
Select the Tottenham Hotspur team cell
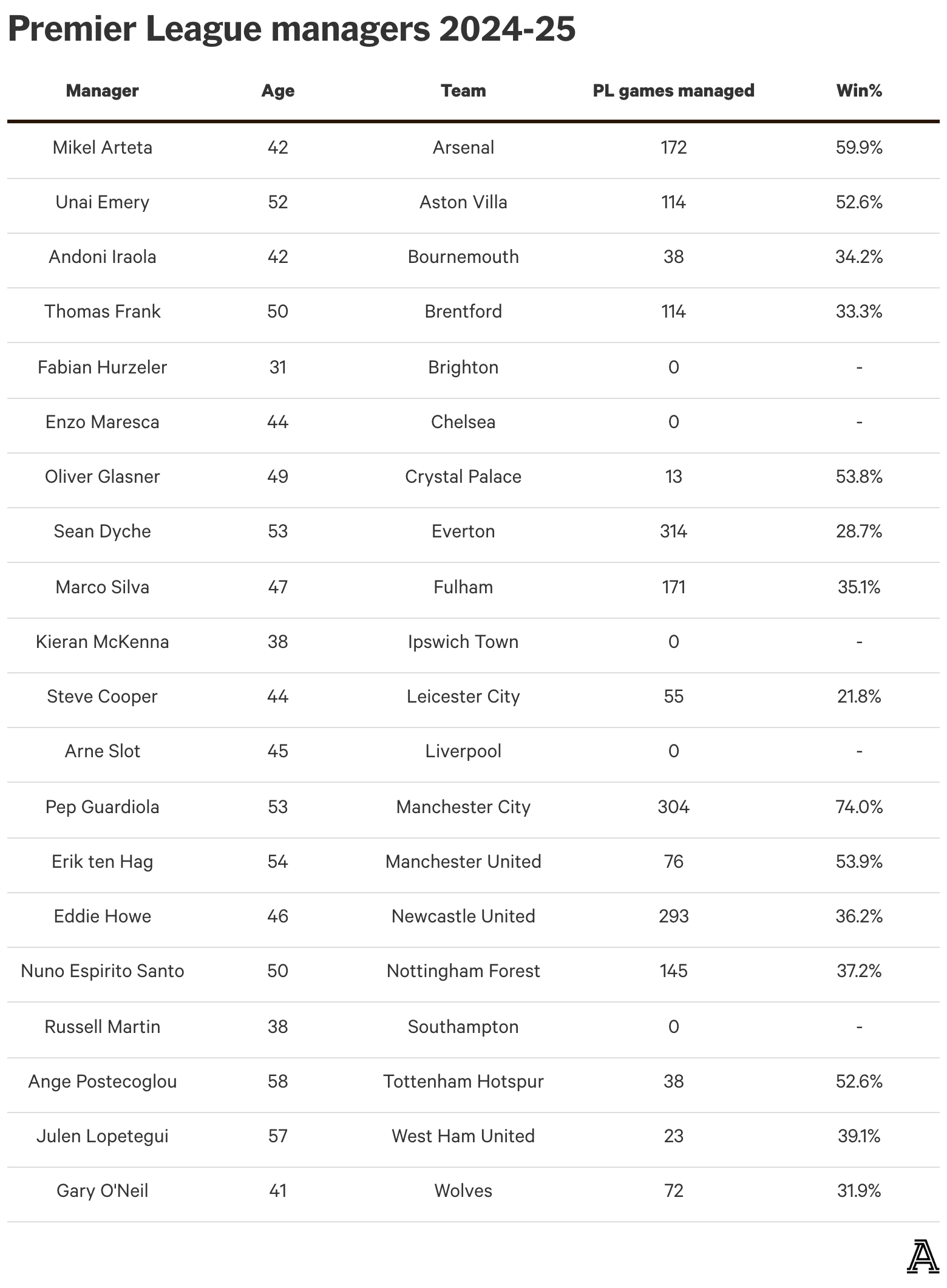point(463,1082)
